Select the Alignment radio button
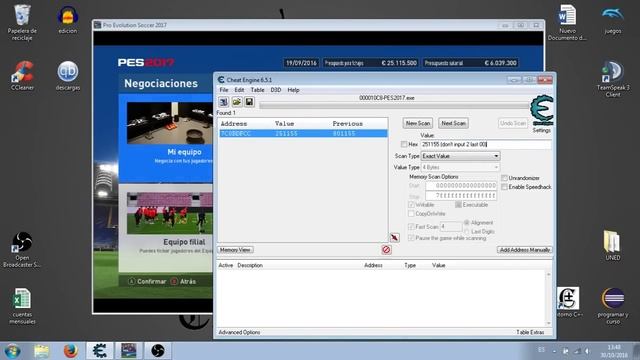 [467, 222]
